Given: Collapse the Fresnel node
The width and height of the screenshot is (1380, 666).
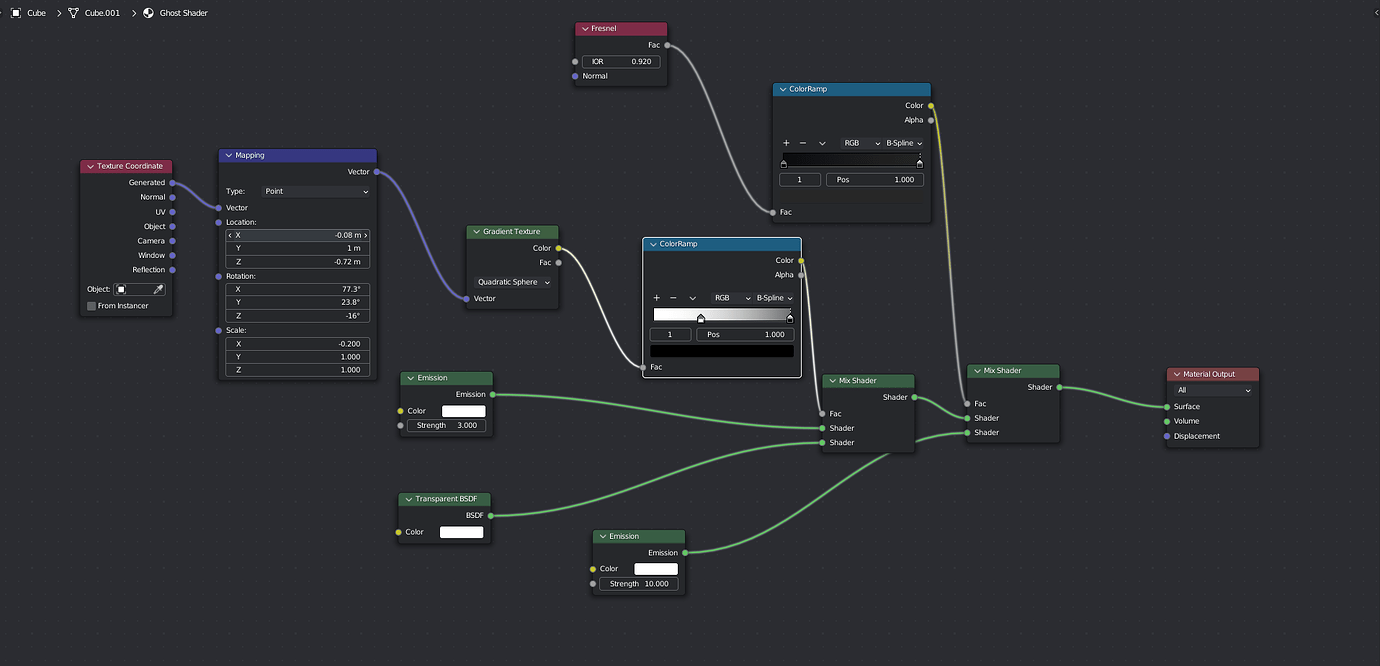Looking at the screenshot, I should 585,29.
